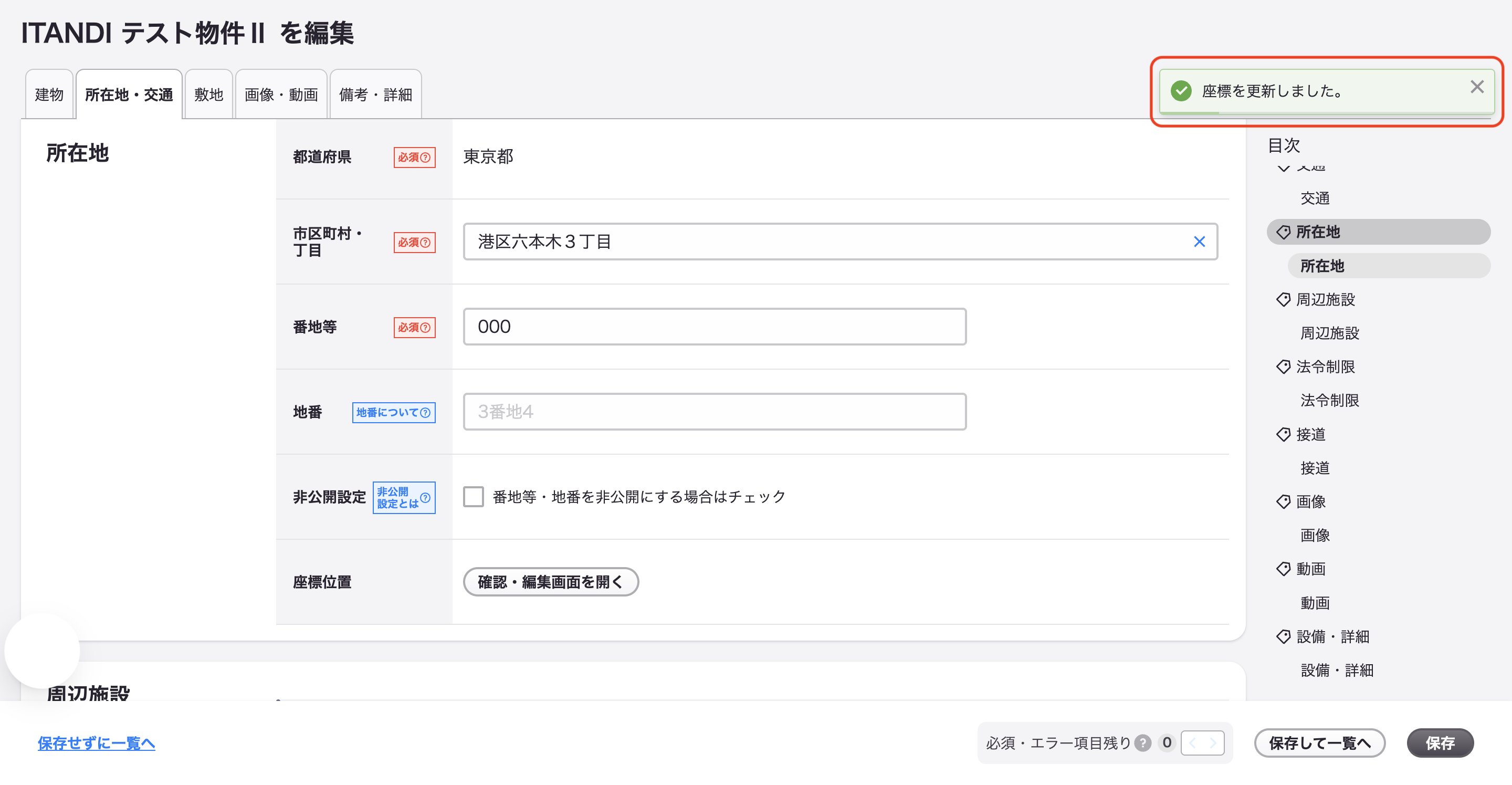Switch to the 建物 tab
The height and width of the screenshot is (785, 1512).
click(49, 95)
